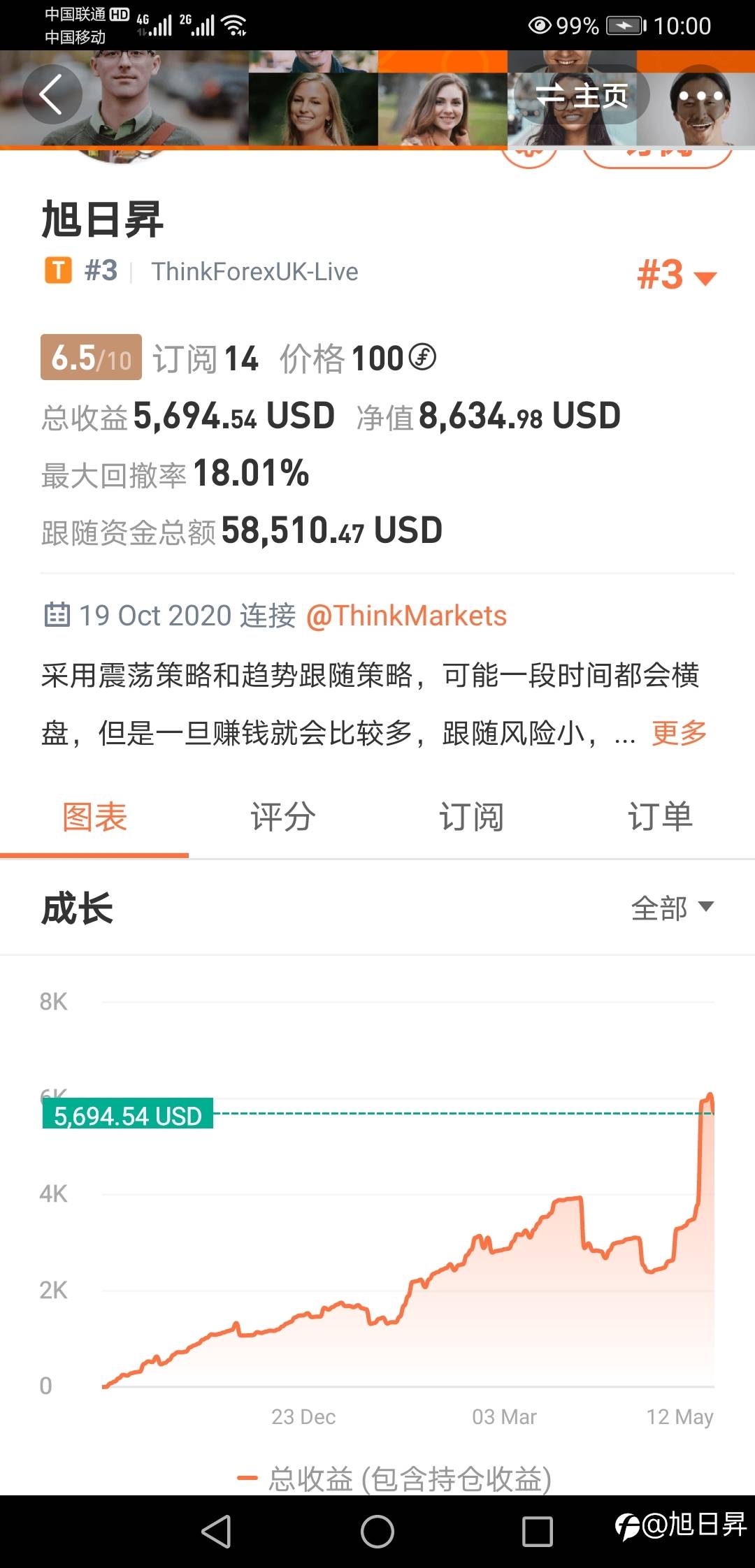Open the 订单 tab
This screenshot has height=1568, width=755.
tap(660, 816)
